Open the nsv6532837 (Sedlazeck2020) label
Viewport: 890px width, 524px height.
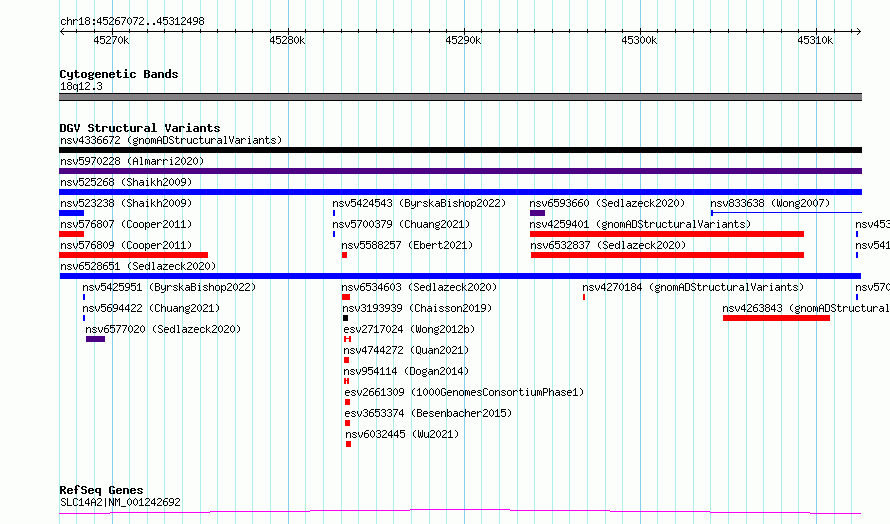pyautogui.click(x=608, y=245)
